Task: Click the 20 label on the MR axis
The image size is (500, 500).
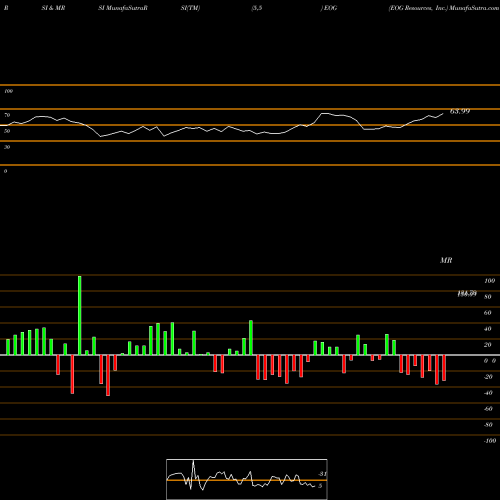Action: click(x=488, y=345)
